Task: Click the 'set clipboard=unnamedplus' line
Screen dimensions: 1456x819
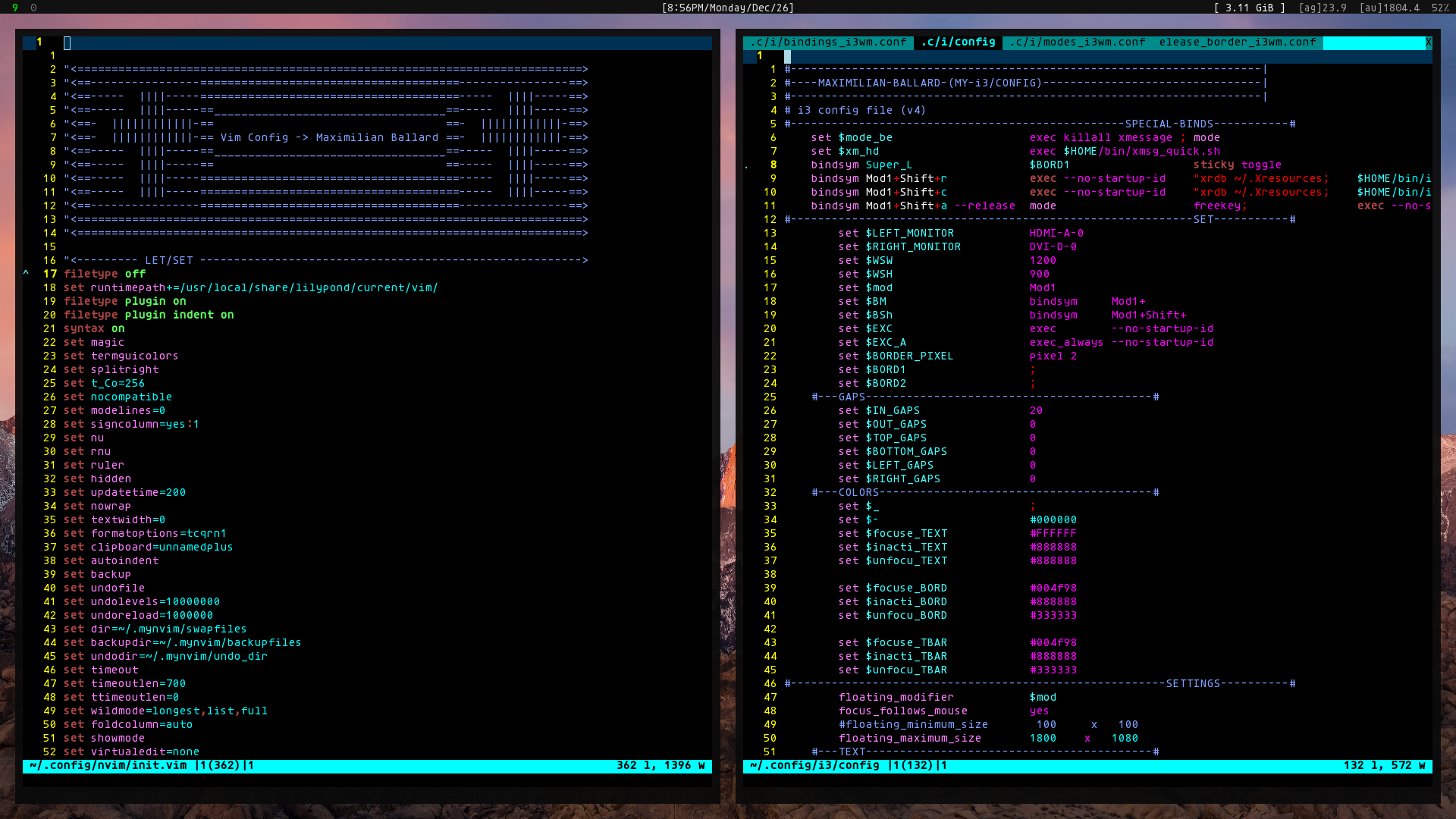Action: (149, 548)
